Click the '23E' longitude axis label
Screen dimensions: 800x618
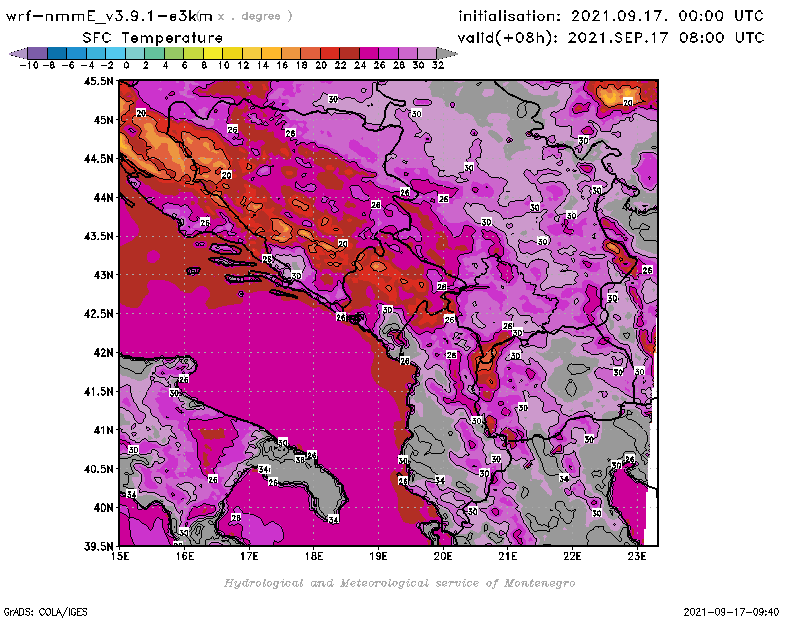(637, 556)
